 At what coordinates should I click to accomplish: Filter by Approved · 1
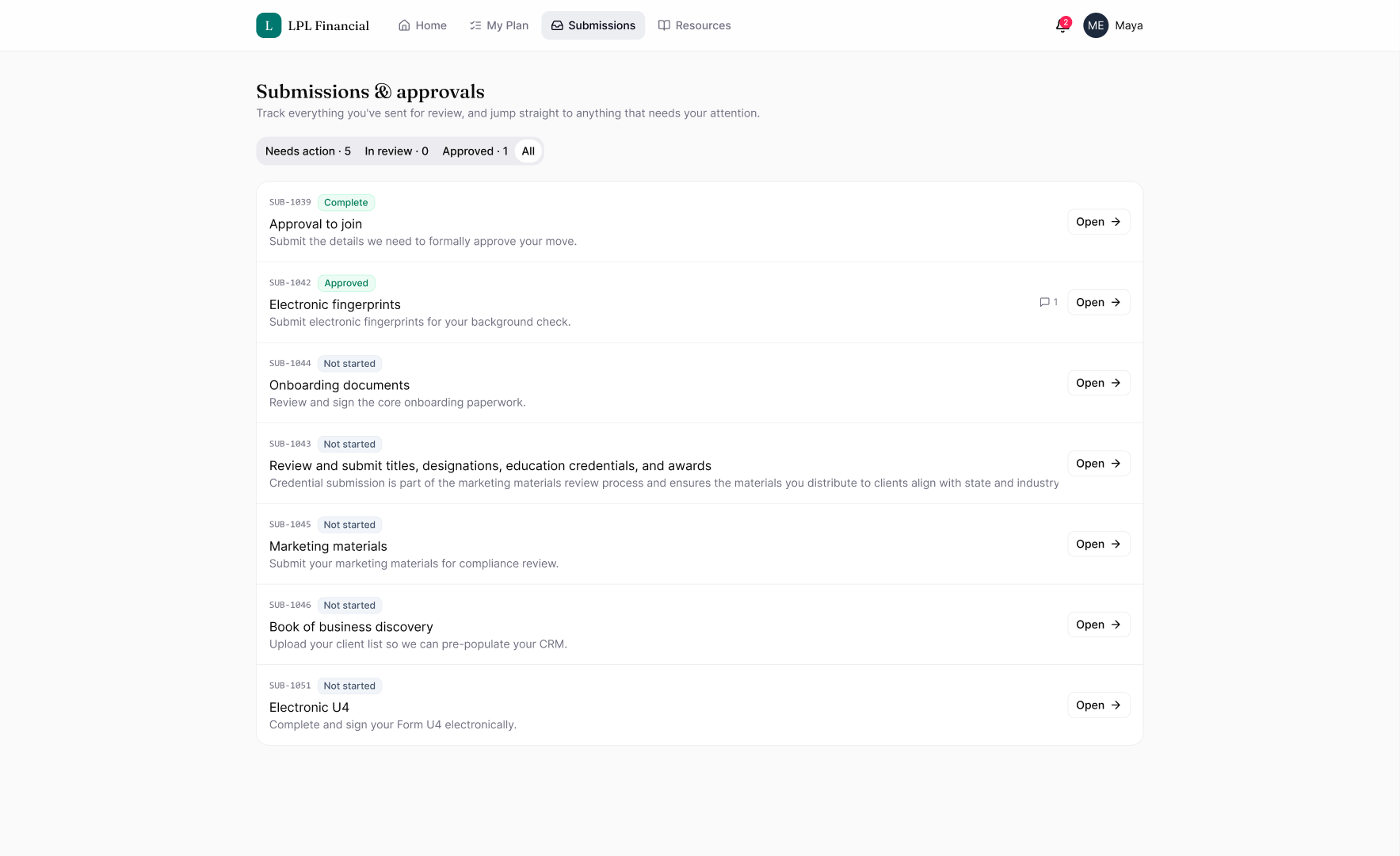coord(475,151)
